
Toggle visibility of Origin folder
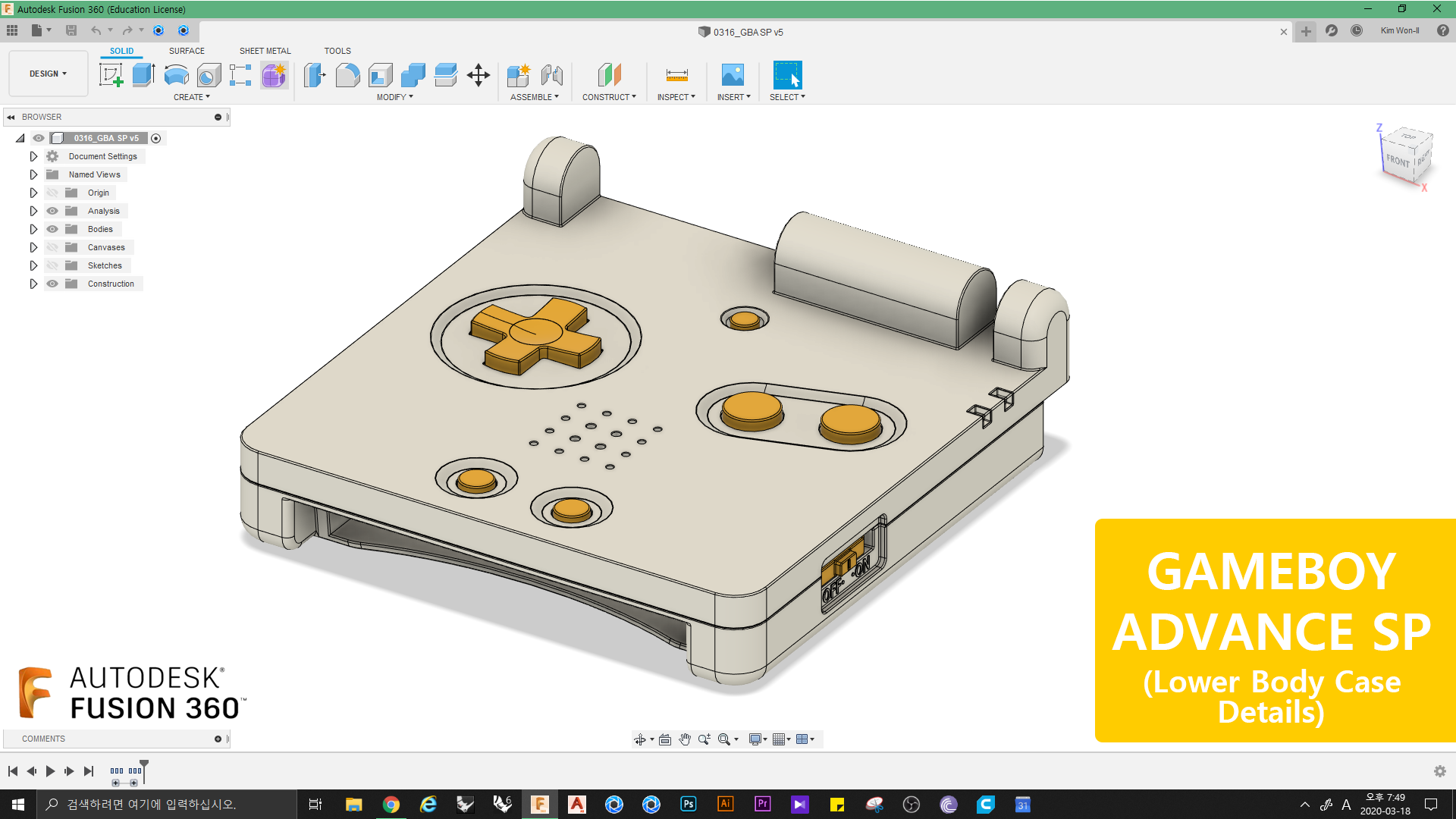click(x=52, y=193)
